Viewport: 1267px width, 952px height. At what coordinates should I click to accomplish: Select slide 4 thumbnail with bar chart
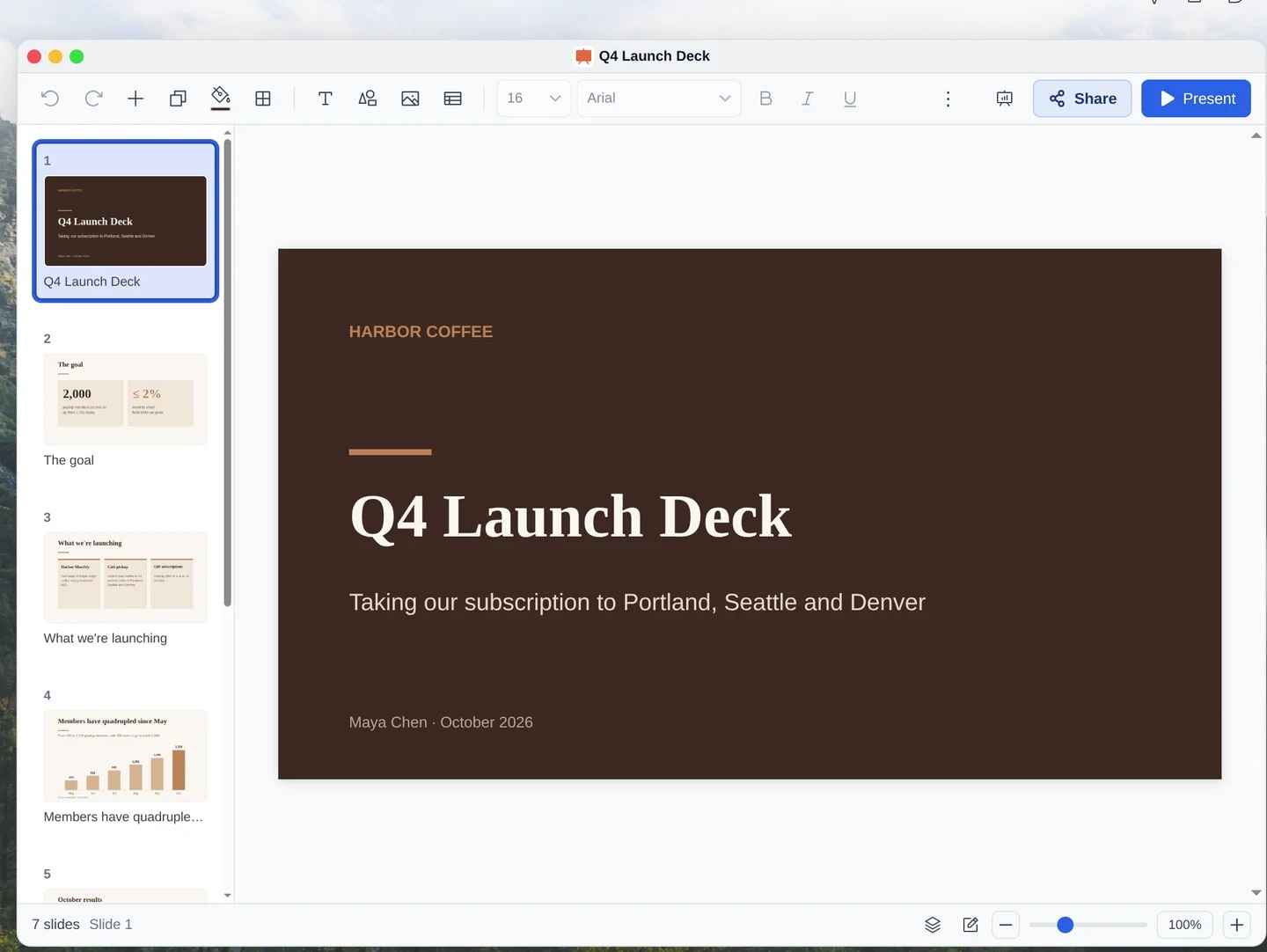click(126, 757)
